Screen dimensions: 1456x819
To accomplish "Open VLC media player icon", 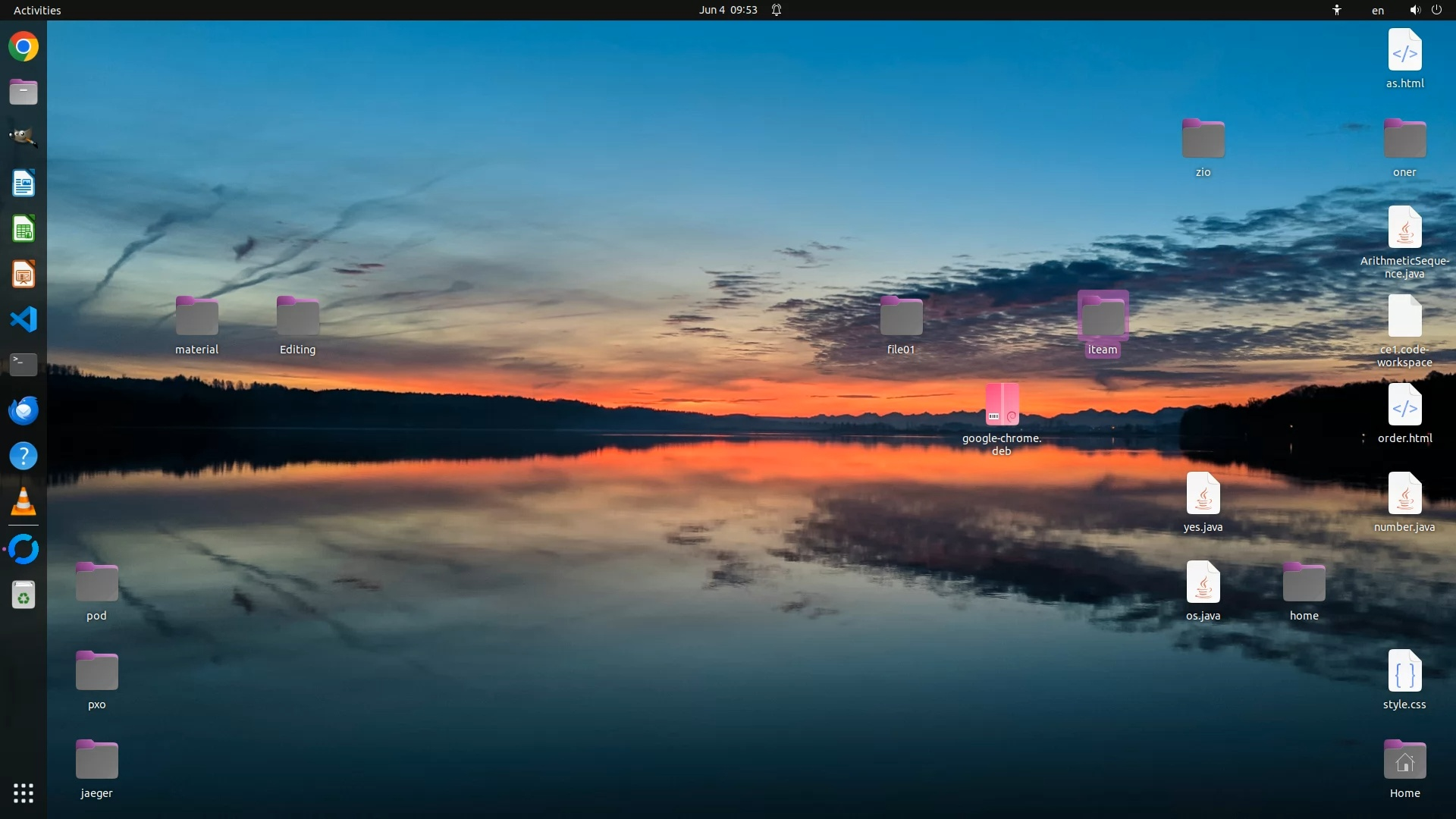I will pos(24,502).
